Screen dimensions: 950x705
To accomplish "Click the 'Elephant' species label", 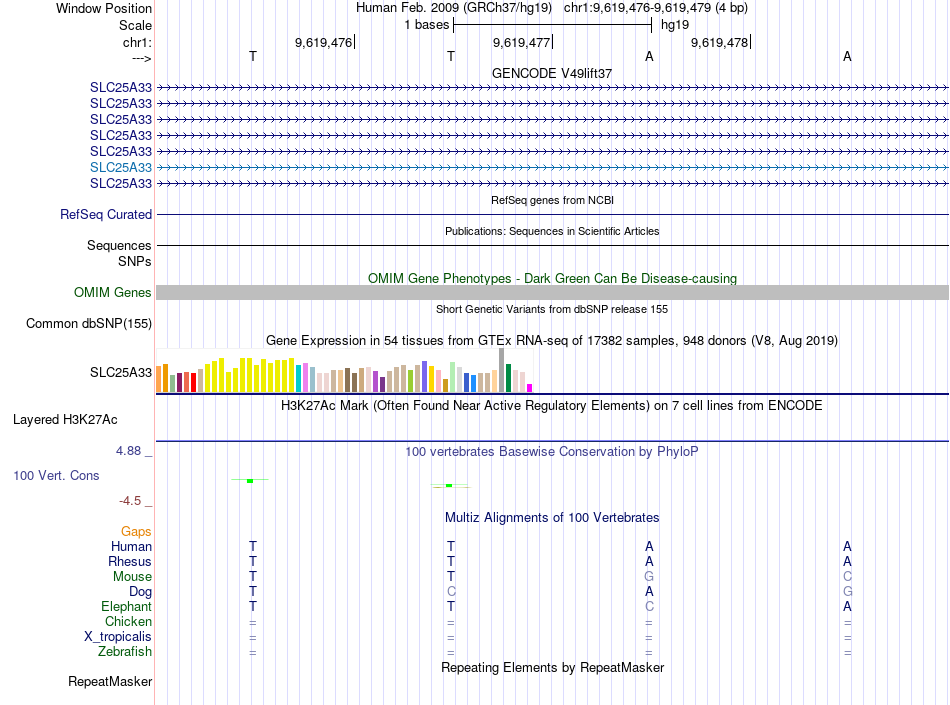I will pyautogui.click(x=127, y=607).
